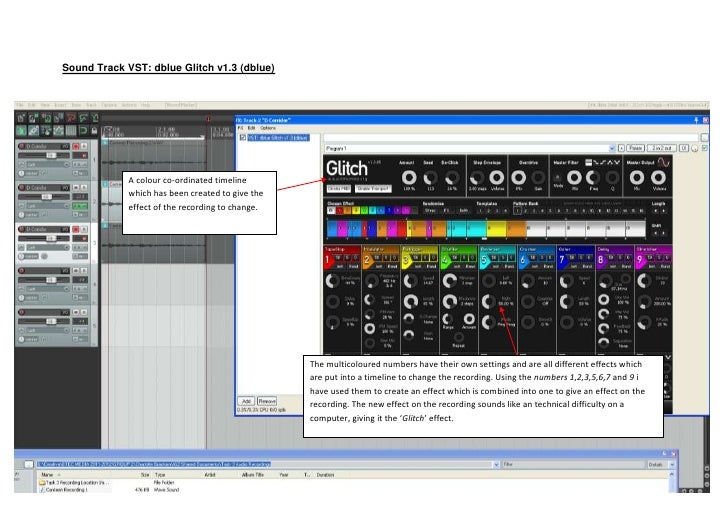Open the FX menu in the FX window
The width and height of the screenshot is (728, 515).
coord(240,128)
